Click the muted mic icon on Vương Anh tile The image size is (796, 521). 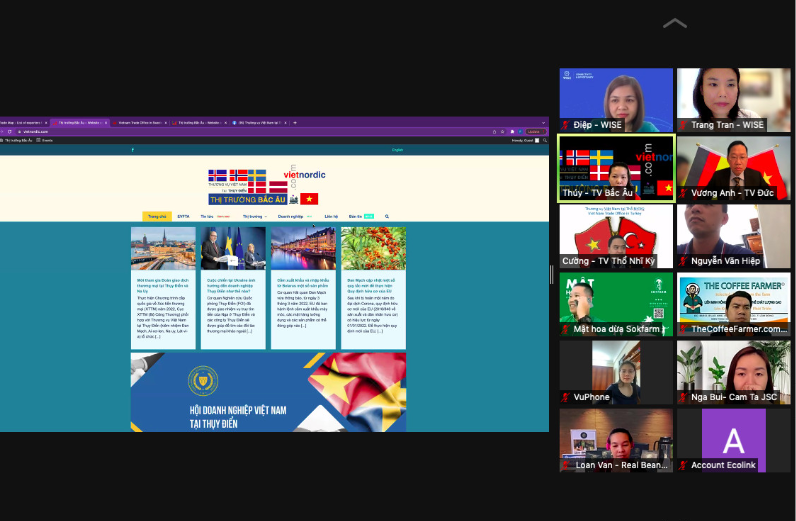684,193
